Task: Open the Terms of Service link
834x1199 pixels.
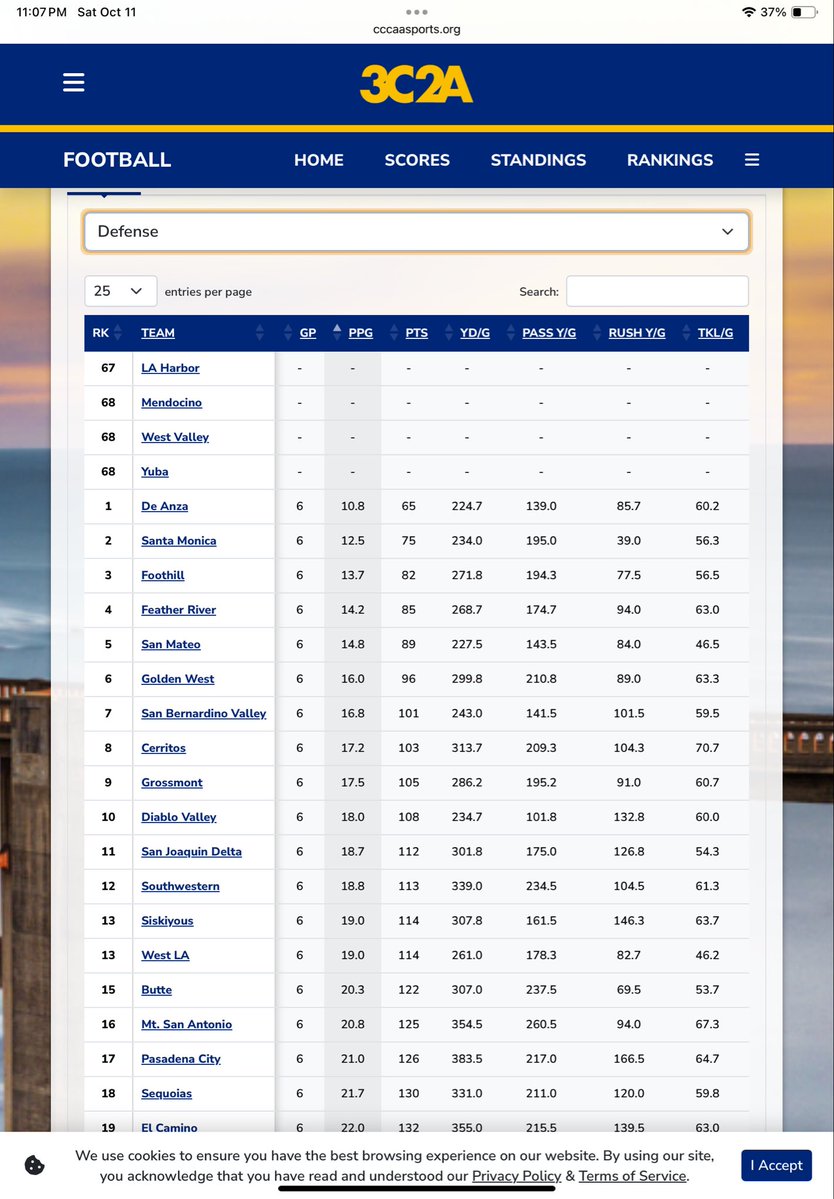Action: (x=632, y=1176)
